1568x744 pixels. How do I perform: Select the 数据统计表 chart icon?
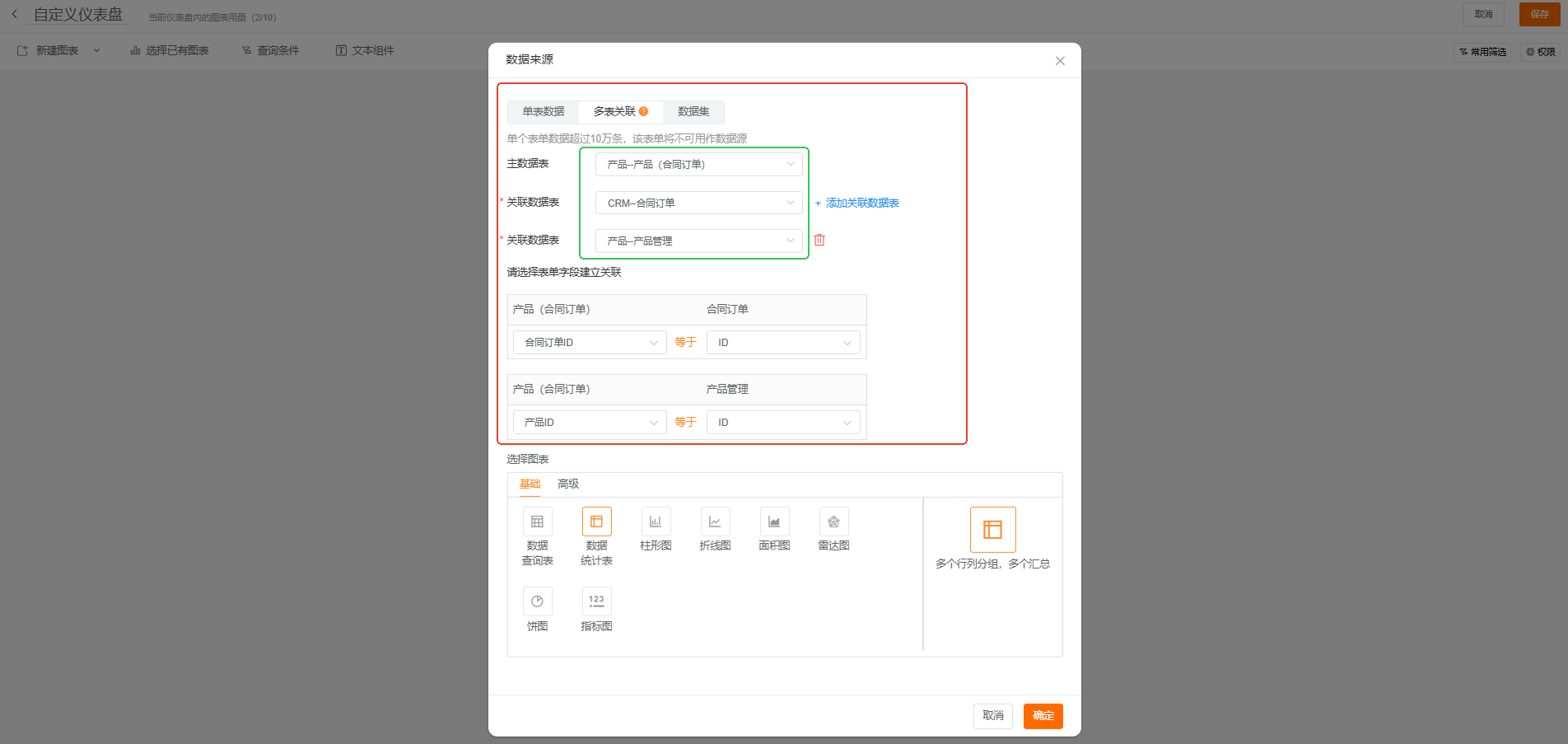pyautogui.click(x=596, y=522)
